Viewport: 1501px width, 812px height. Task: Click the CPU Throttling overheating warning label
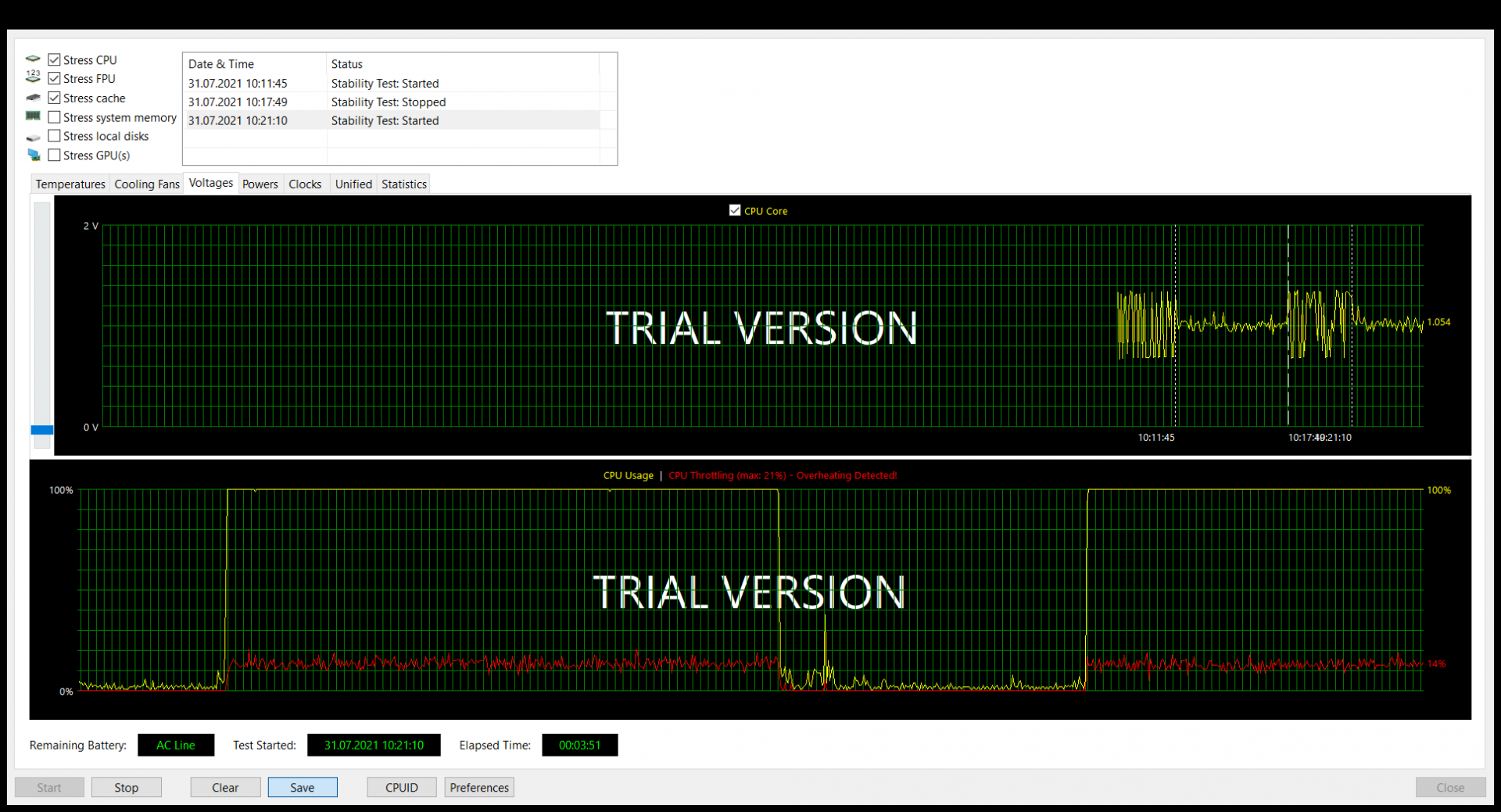(783, 475)
